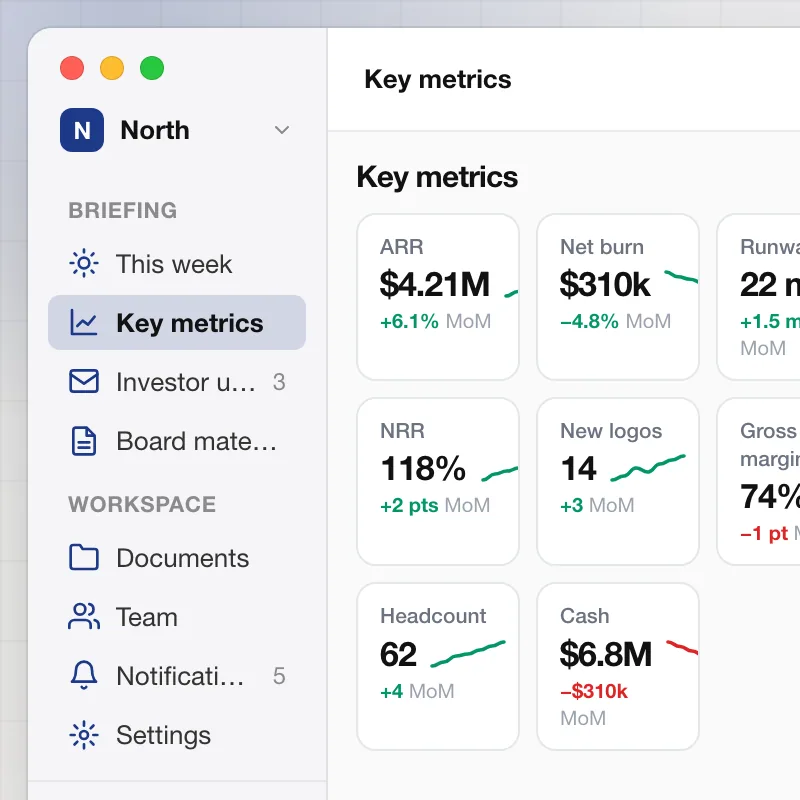
Task: Open Settings from the sidebar
Action: 177,735
